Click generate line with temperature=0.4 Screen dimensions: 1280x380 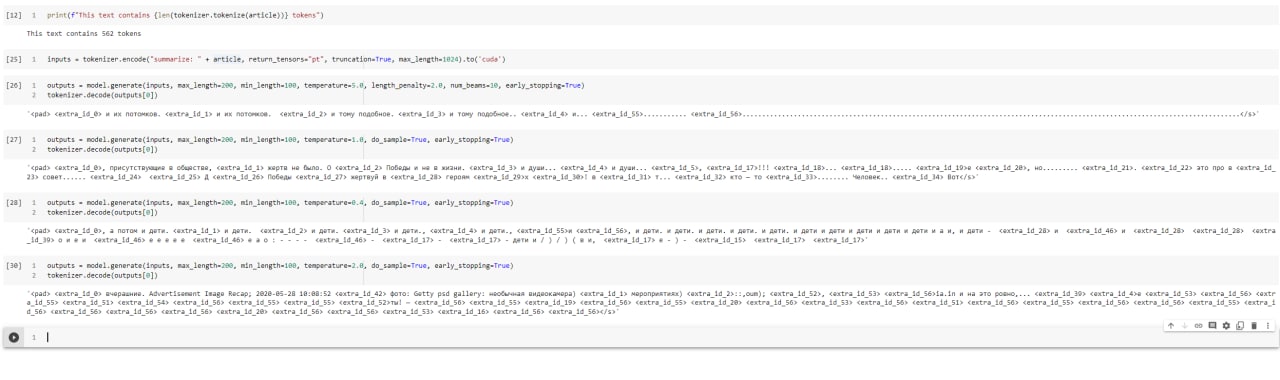[x=280, y=202]
